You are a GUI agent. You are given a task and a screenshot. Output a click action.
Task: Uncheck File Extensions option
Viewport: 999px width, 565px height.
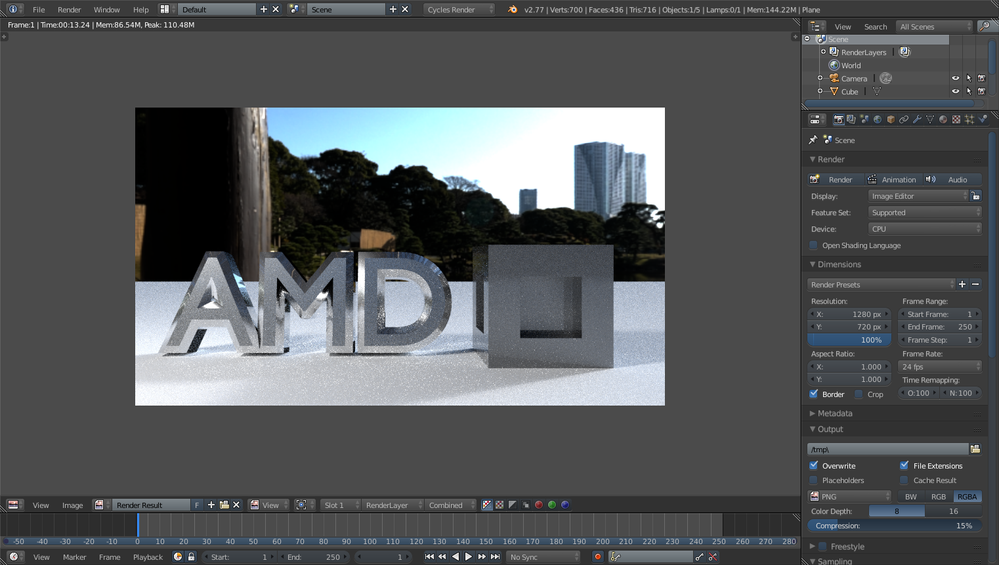coord(904,466)
